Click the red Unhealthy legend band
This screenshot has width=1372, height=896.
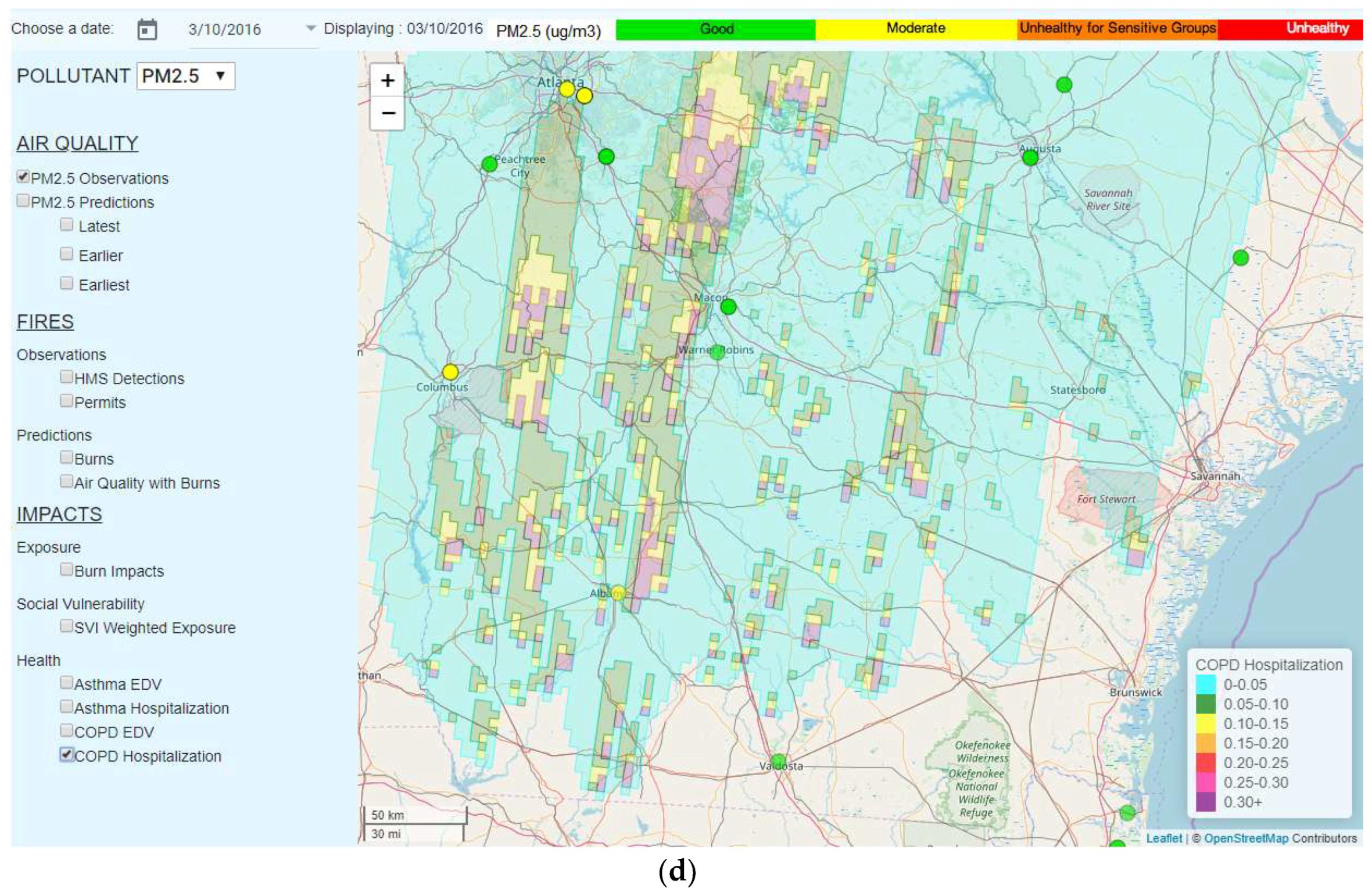(1290, 29)
